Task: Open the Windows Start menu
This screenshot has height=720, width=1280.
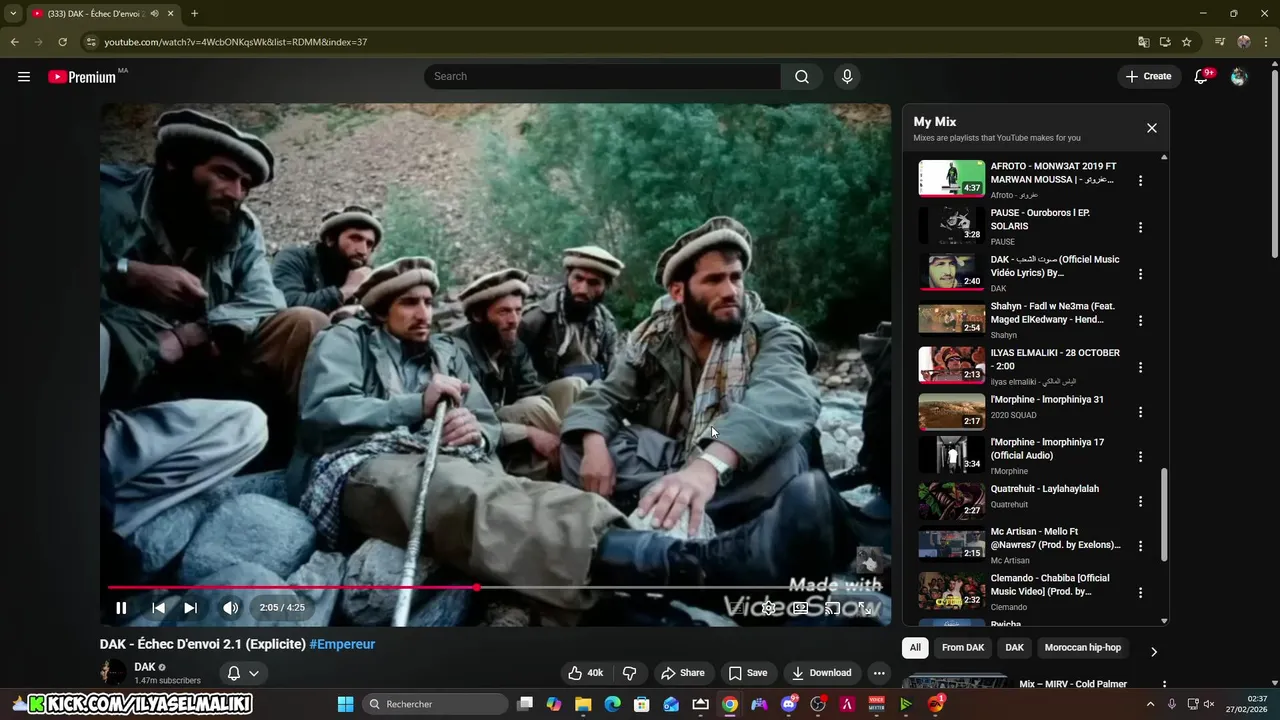Action: tap(346, 704)
